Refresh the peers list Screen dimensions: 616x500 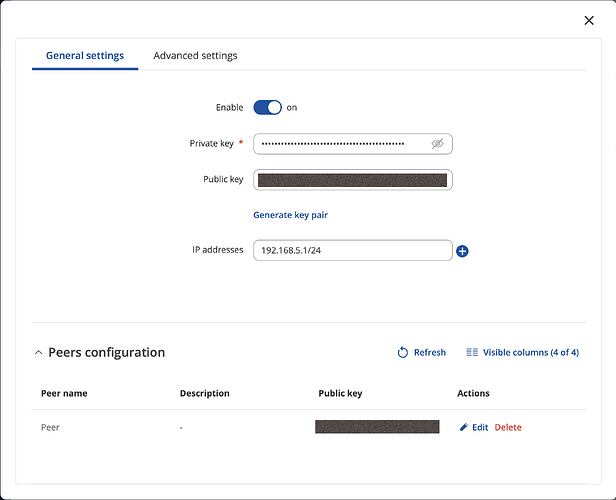pyautogui.click(x=422, y=352)
